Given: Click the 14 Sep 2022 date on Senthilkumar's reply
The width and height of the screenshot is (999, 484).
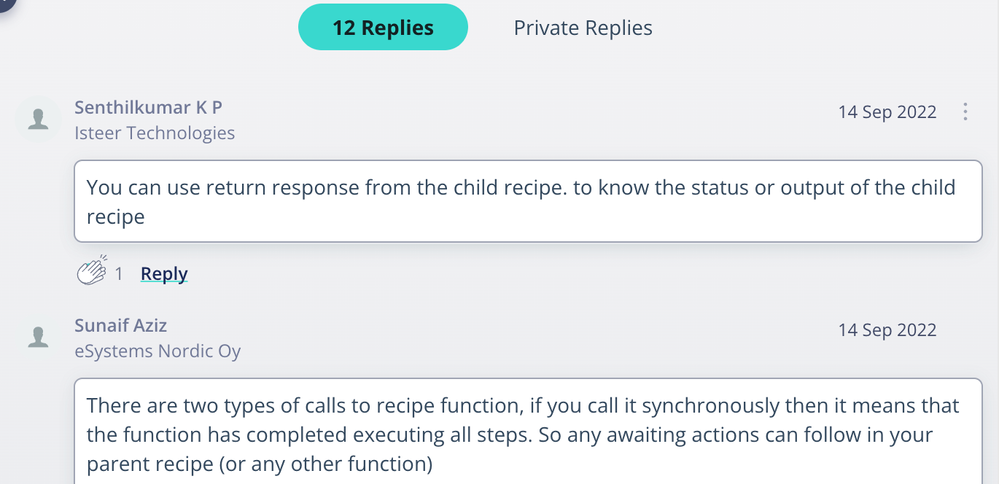Looking at the screenshot, I should pos(887,112).
